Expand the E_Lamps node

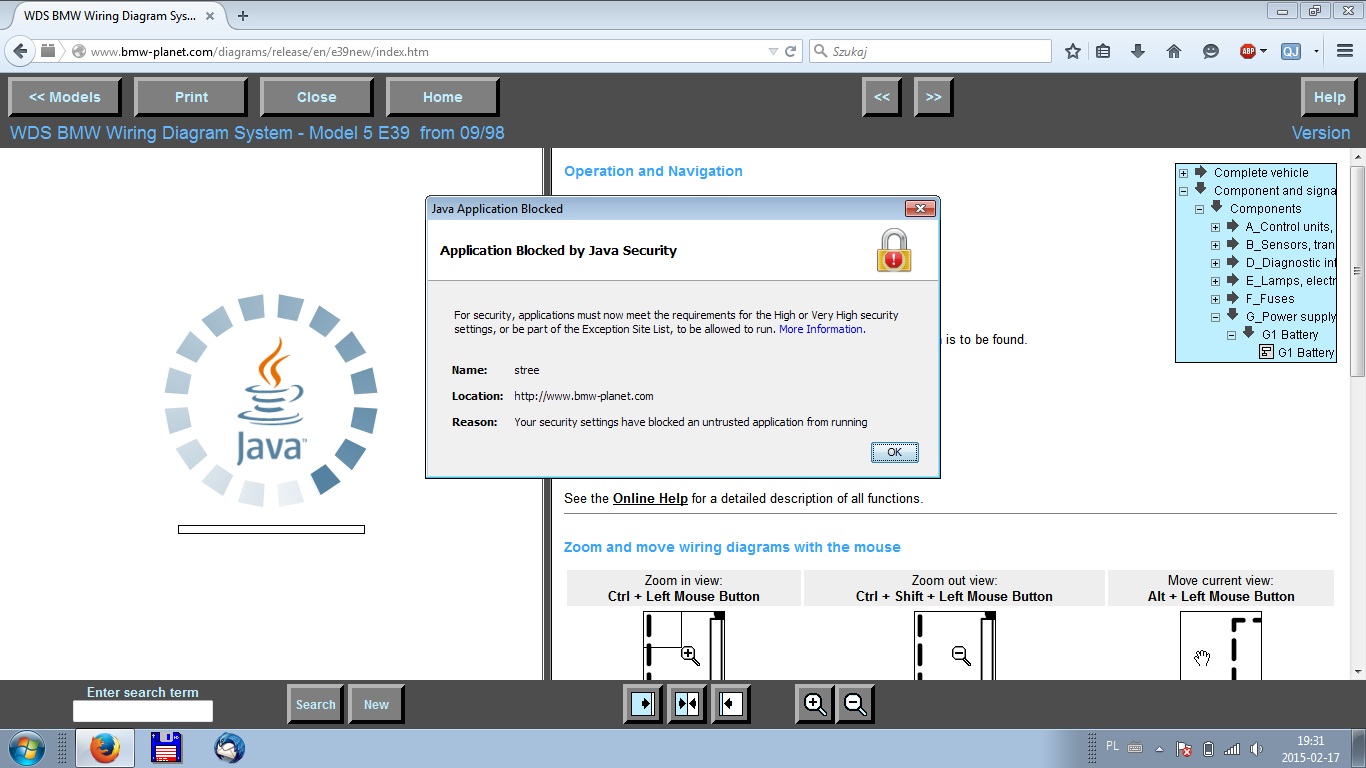[x=1216, y=281]
